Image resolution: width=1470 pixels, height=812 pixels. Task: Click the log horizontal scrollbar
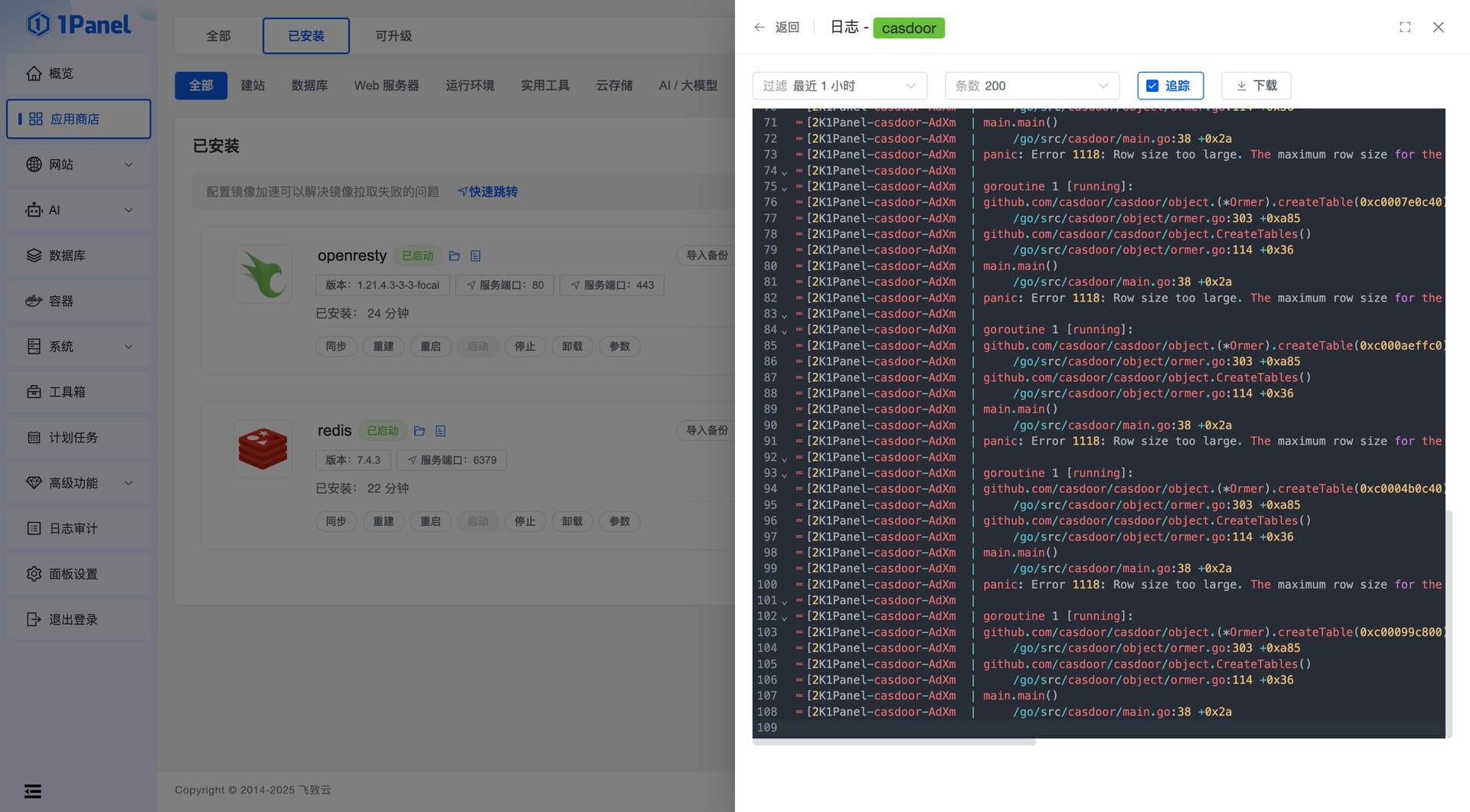pos(894,742)
